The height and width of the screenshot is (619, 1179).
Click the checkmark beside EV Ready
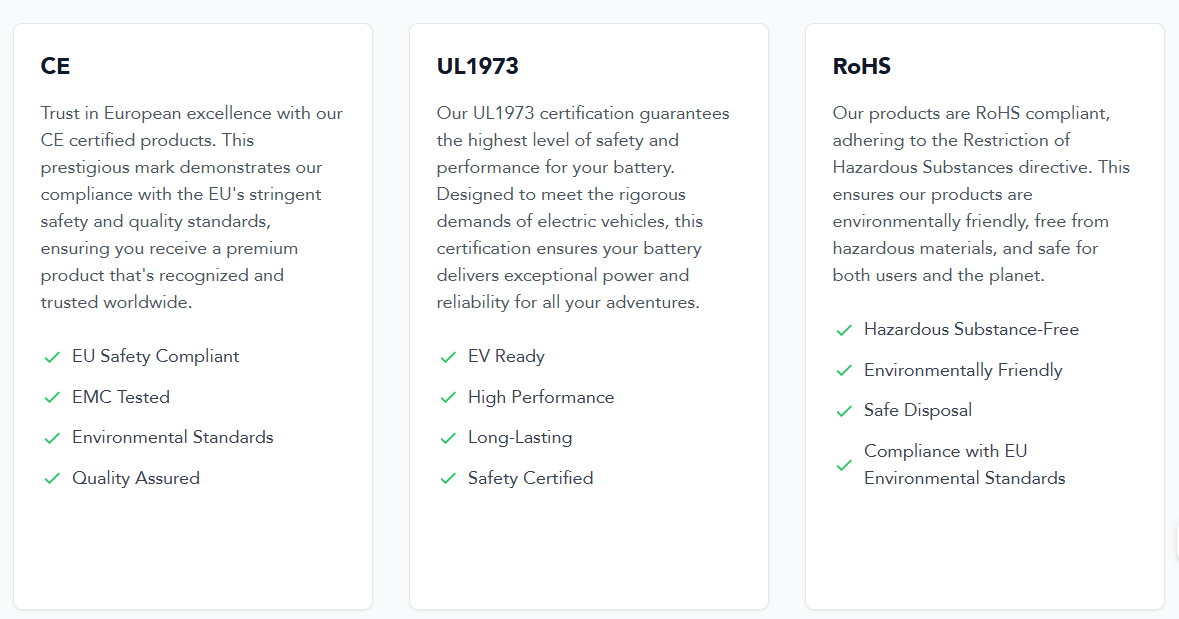[448, 357]
